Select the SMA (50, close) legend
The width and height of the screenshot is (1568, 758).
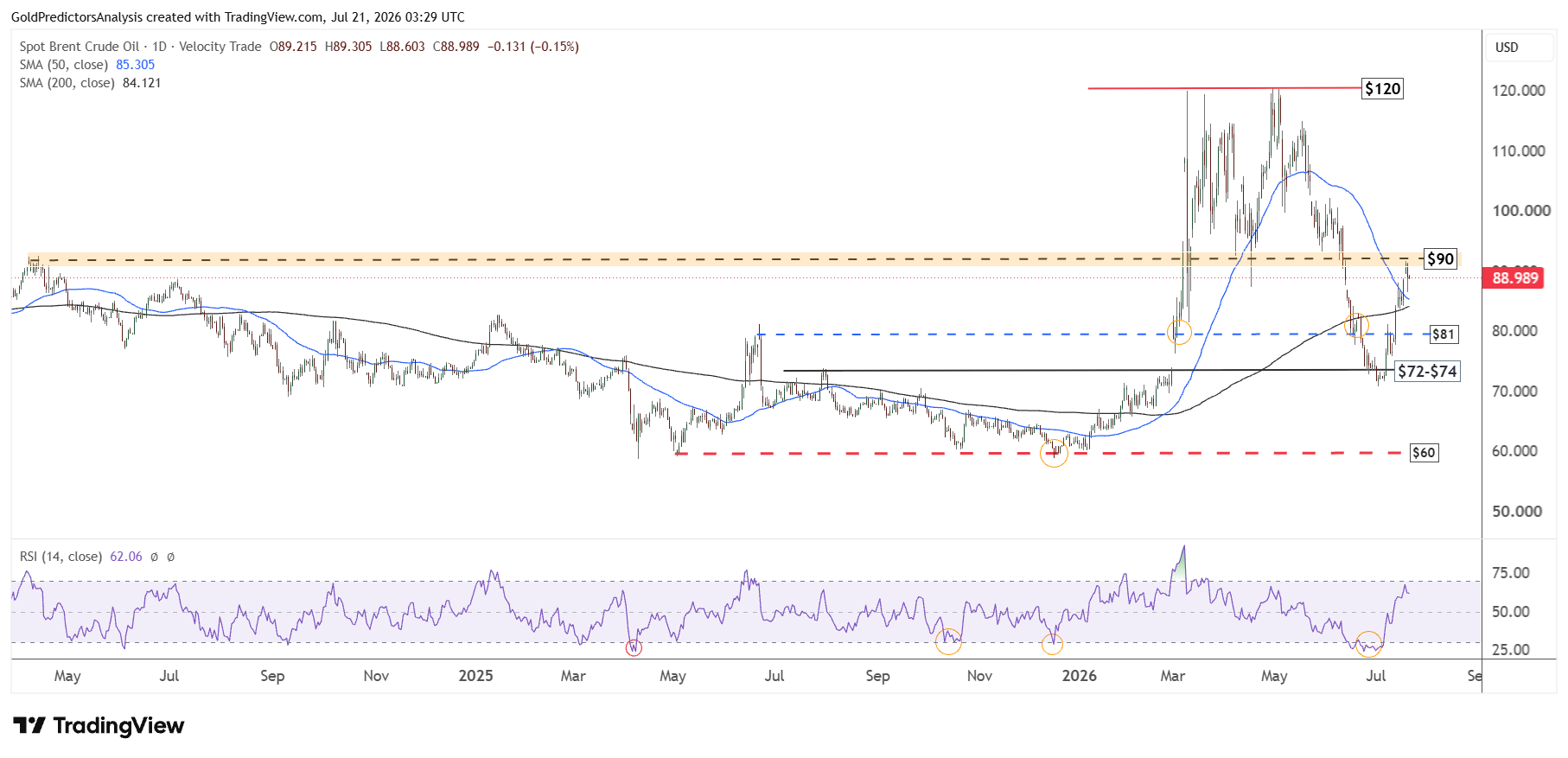pyautogui.click(x=64, y=65)
